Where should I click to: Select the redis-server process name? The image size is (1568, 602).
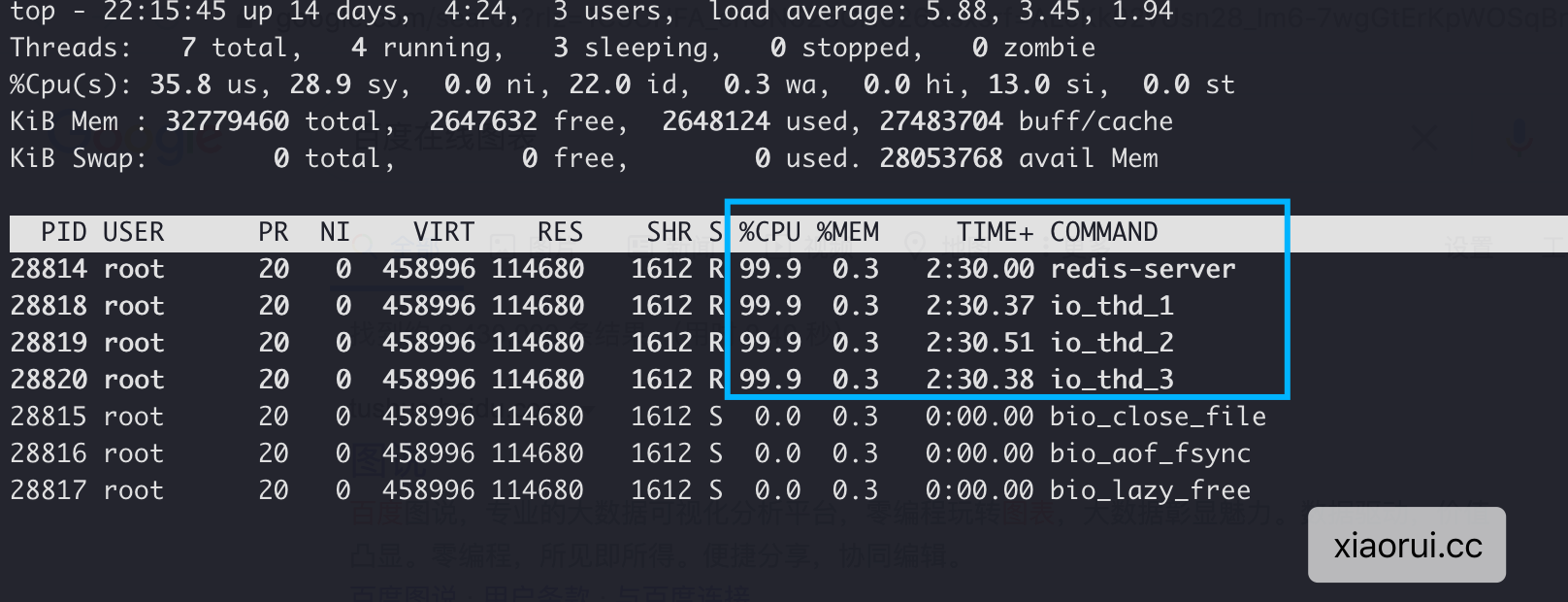point(1142,269)
